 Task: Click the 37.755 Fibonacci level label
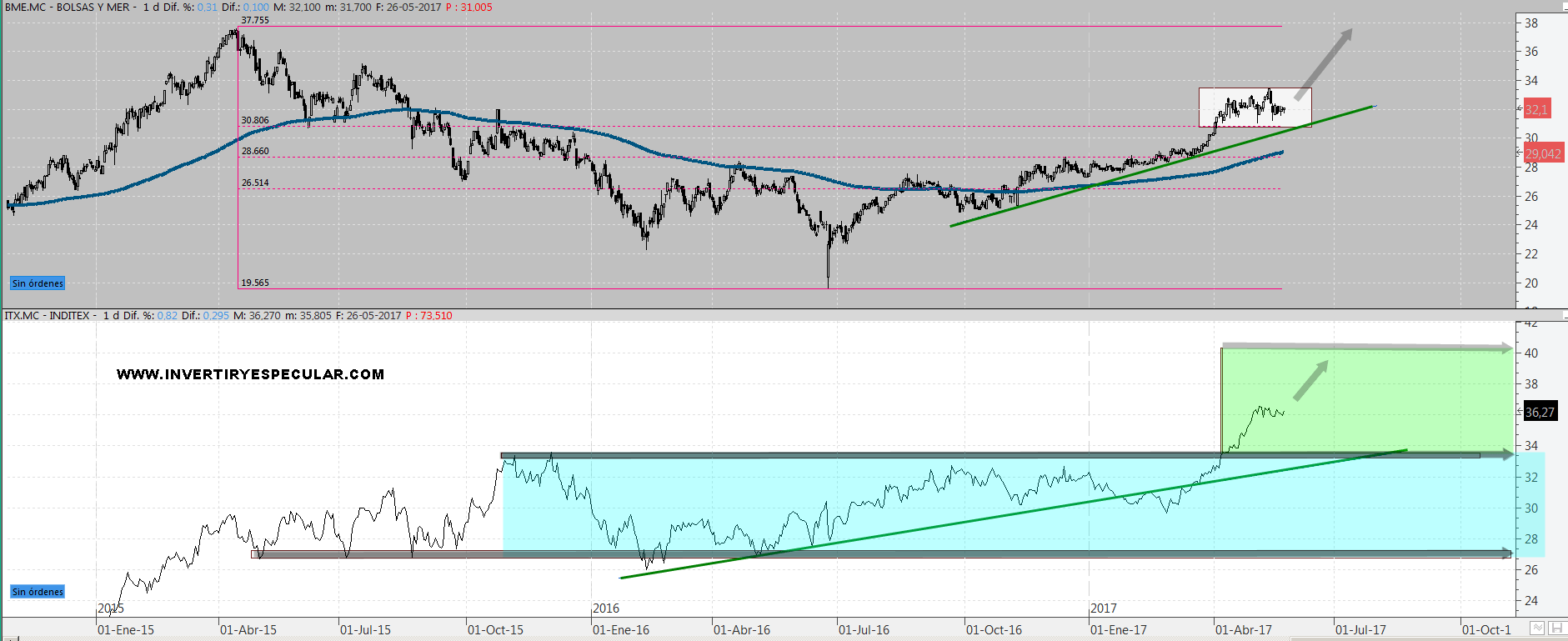pyautogui.click(x=255, y=20)
